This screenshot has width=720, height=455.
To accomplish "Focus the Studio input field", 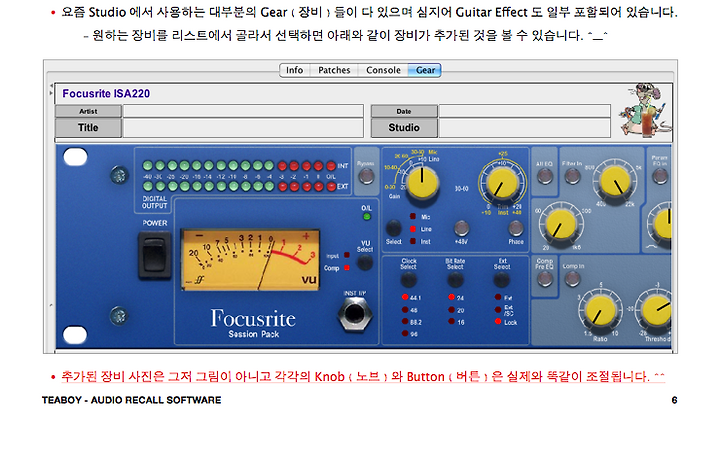I will (x=524, y=128).
